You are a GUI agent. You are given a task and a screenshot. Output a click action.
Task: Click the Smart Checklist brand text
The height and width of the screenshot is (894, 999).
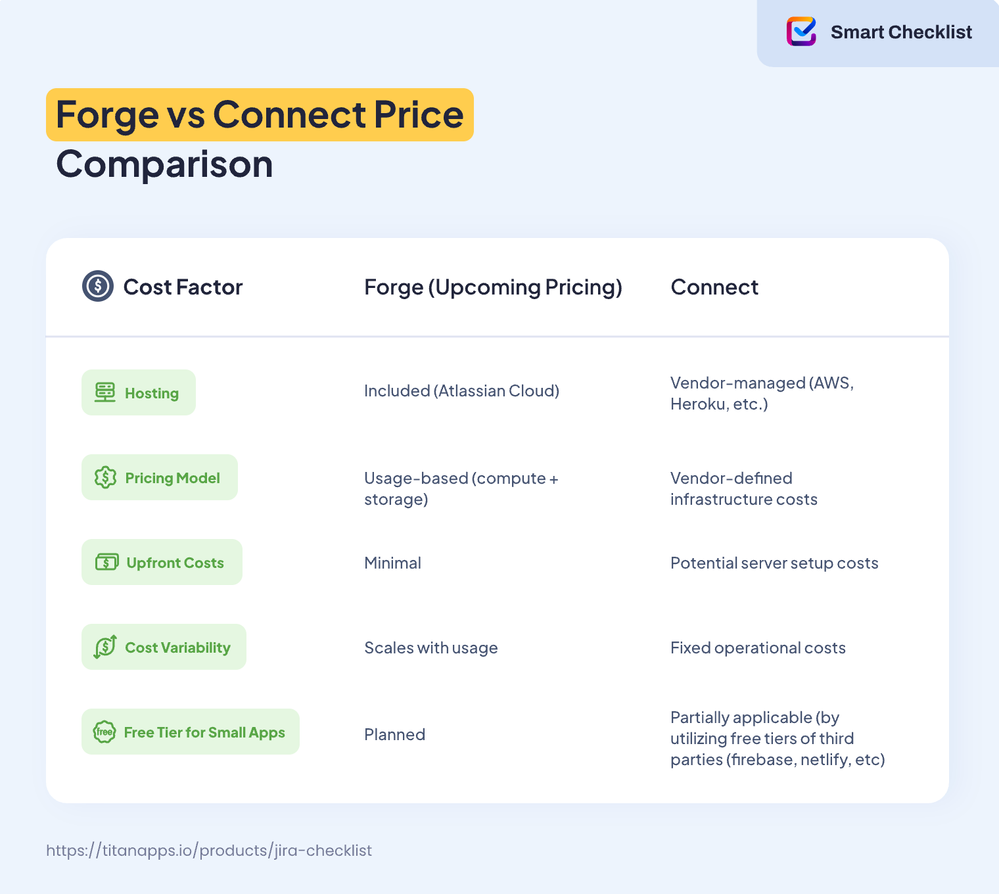(901, 32)
